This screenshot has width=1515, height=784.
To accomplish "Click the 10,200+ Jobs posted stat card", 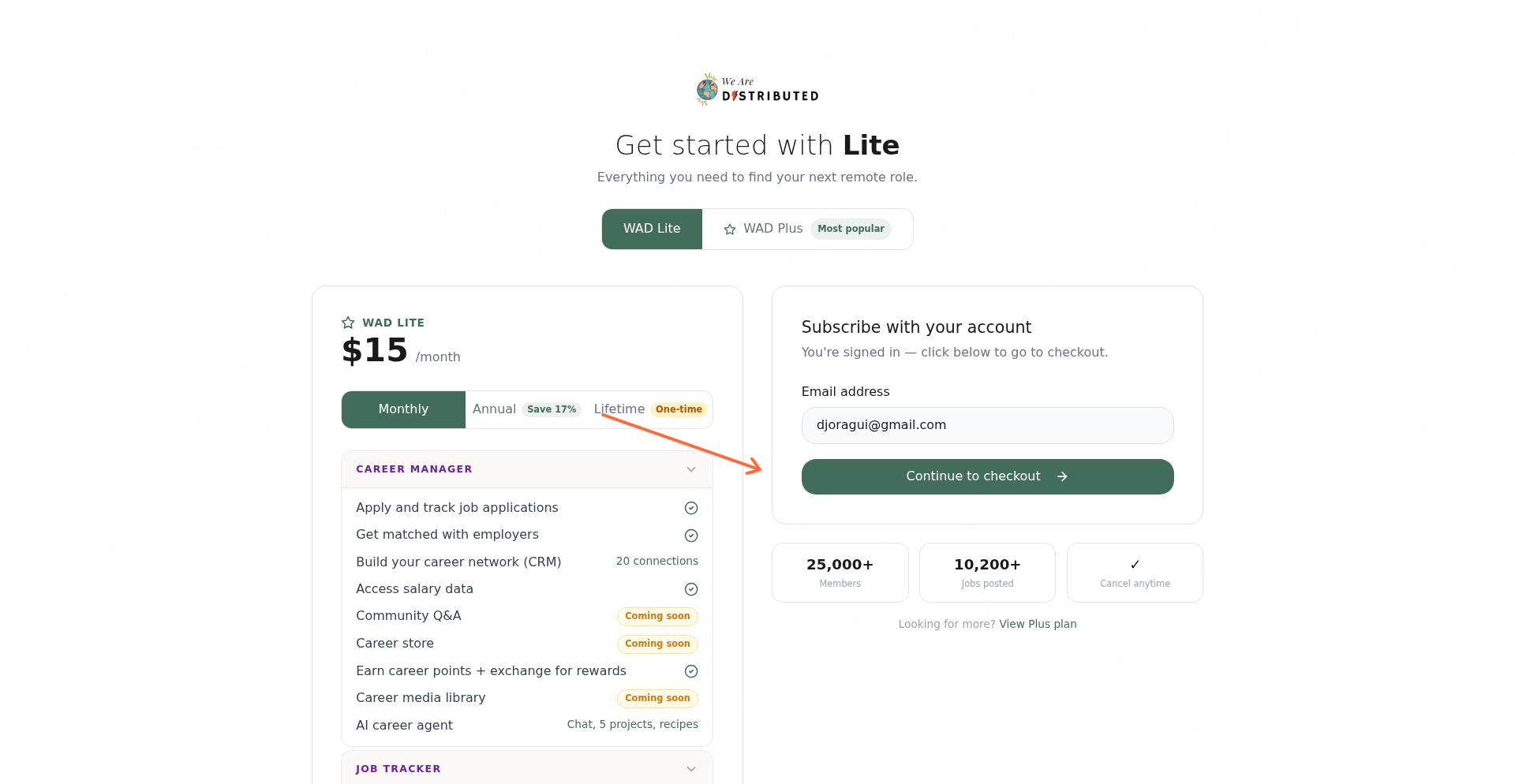I will (987, 573).
